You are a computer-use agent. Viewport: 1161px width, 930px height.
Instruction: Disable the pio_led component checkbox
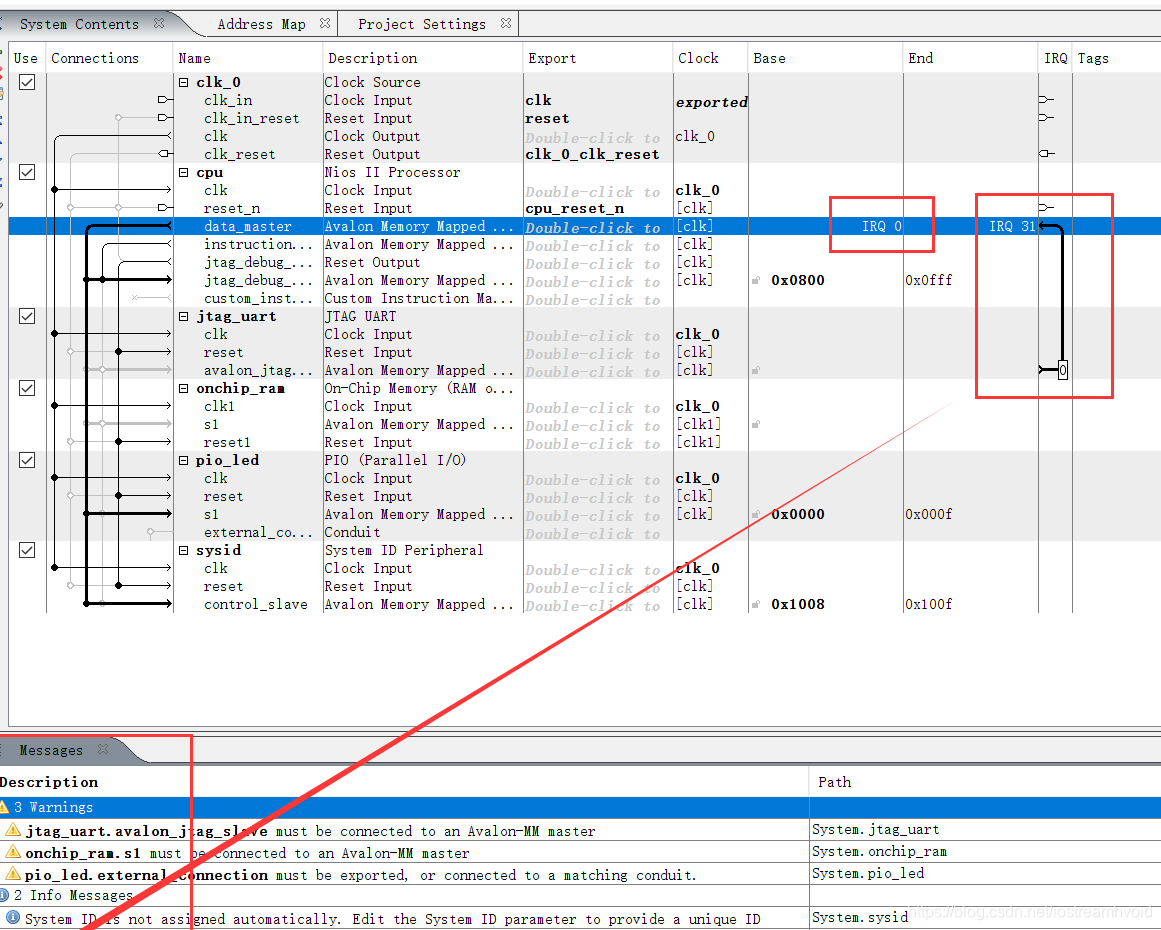point(27,460)
